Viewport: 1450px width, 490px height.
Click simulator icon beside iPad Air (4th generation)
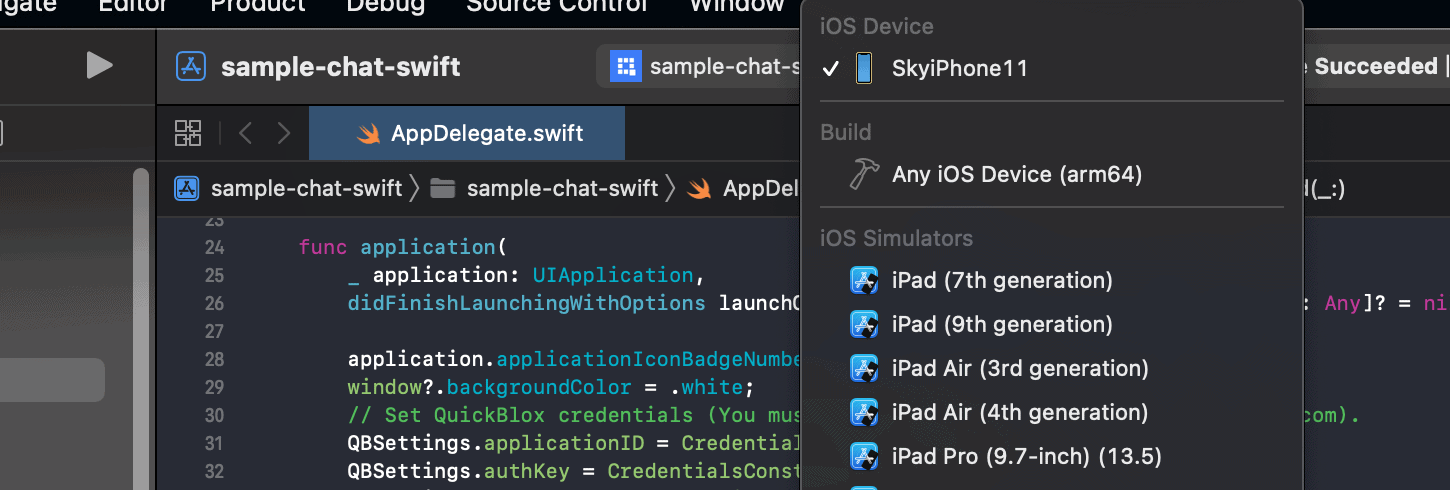click(863, 413)
